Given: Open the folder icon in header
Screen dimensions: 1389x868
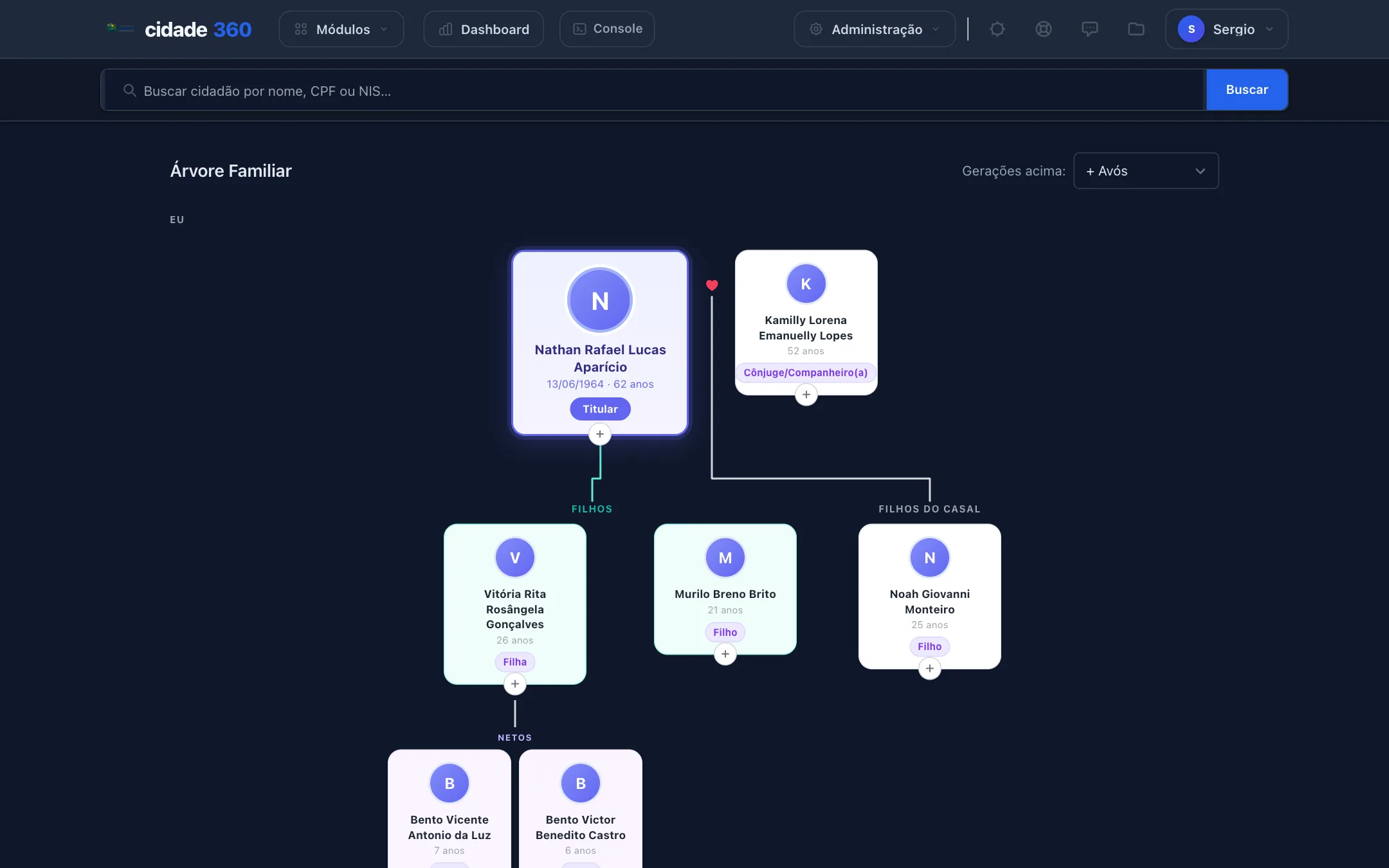Looking at the screenshot, I should (1136, 29).
